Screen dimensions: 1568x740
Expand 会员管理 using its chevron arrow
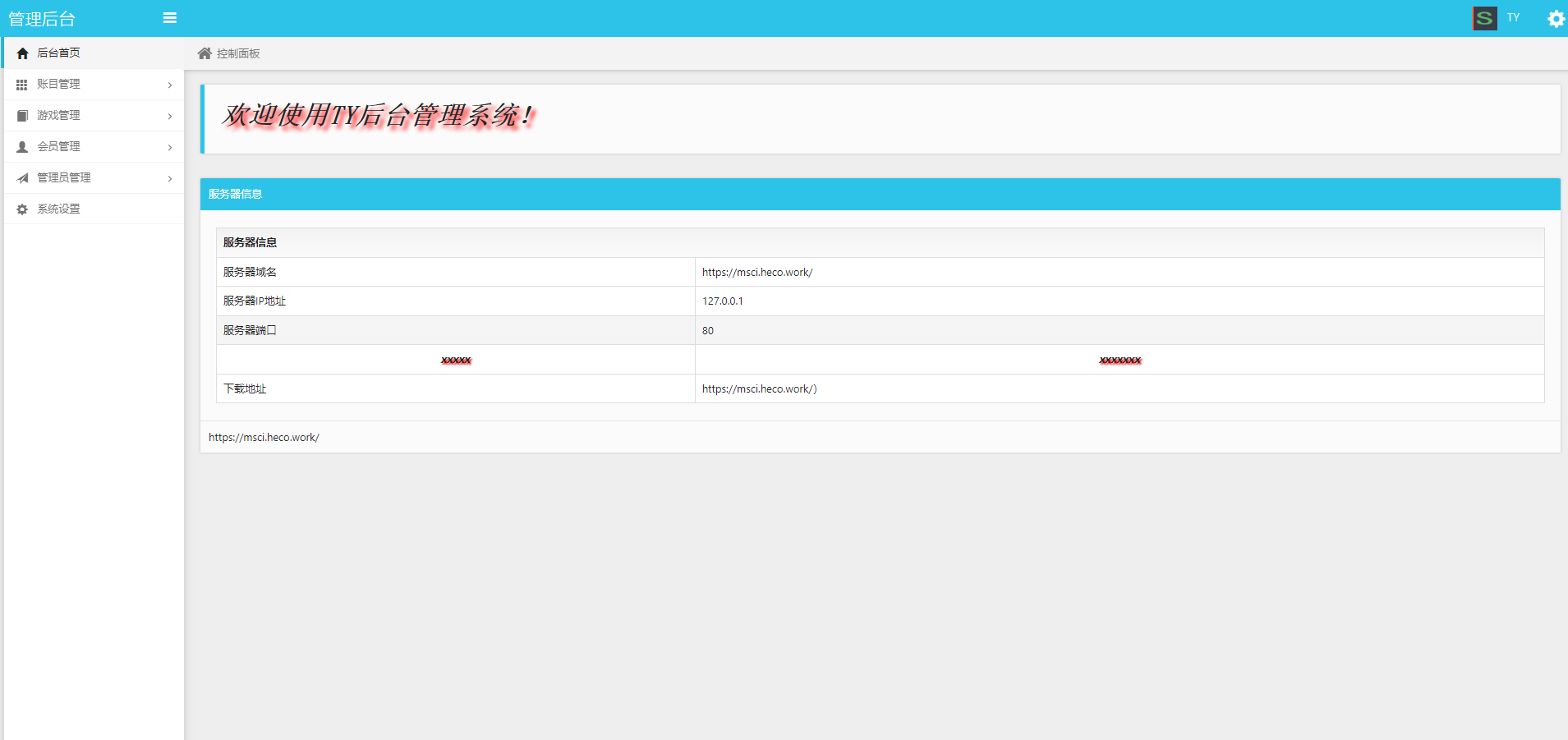pos(170,147)
